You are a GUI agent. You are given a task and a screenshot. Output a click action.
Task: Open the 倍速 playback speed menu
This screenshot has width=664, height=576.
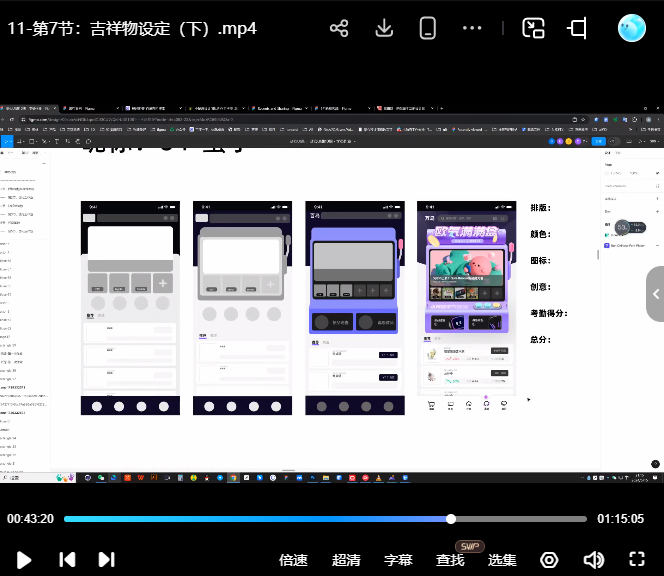coord(293,560)
